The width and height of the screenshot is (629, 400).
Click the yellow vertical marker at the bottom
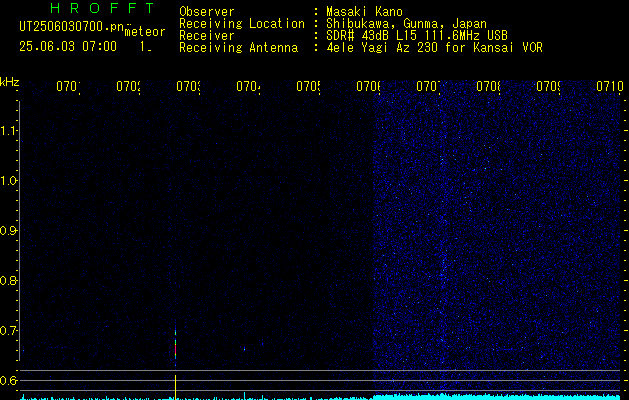[x=175, y=387]
